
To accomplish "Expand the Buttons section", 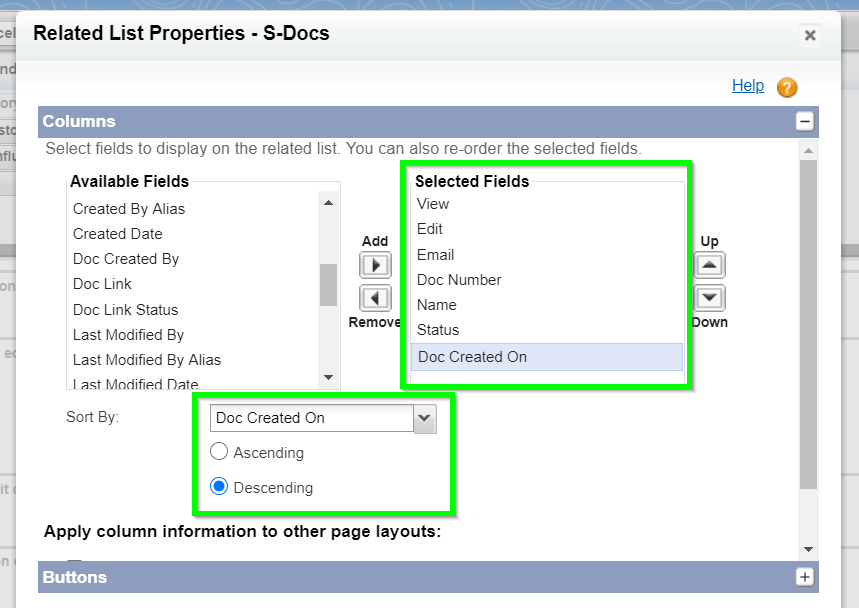I will 804,577.
